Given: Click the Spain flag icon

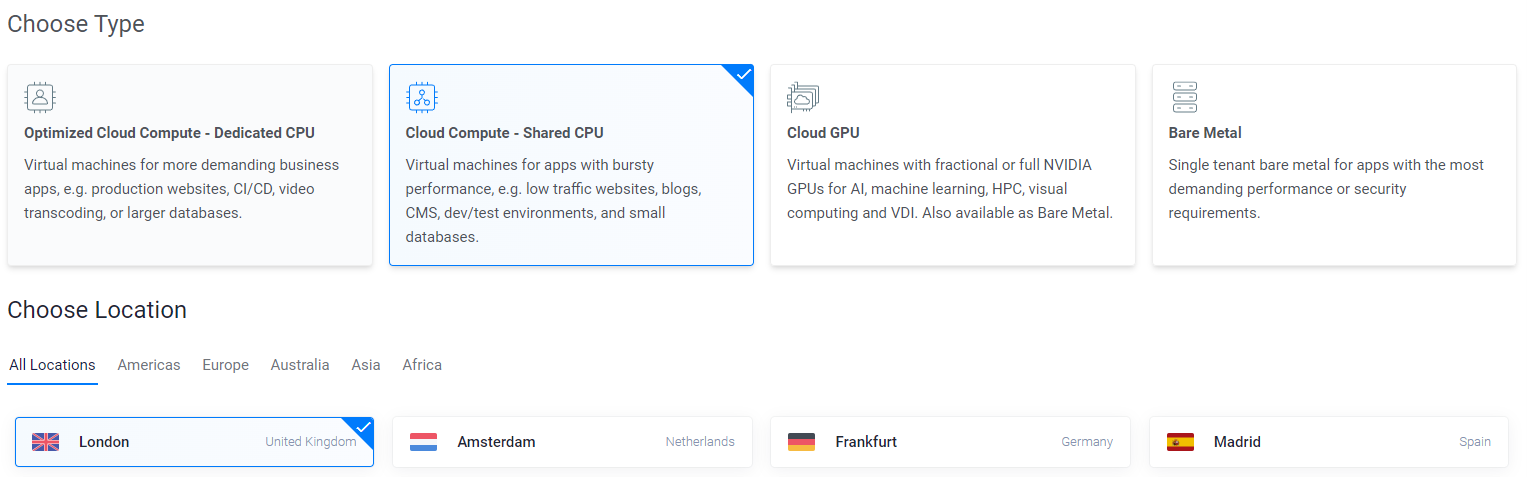Looking at the screenshot, I should coord(1180,442).
